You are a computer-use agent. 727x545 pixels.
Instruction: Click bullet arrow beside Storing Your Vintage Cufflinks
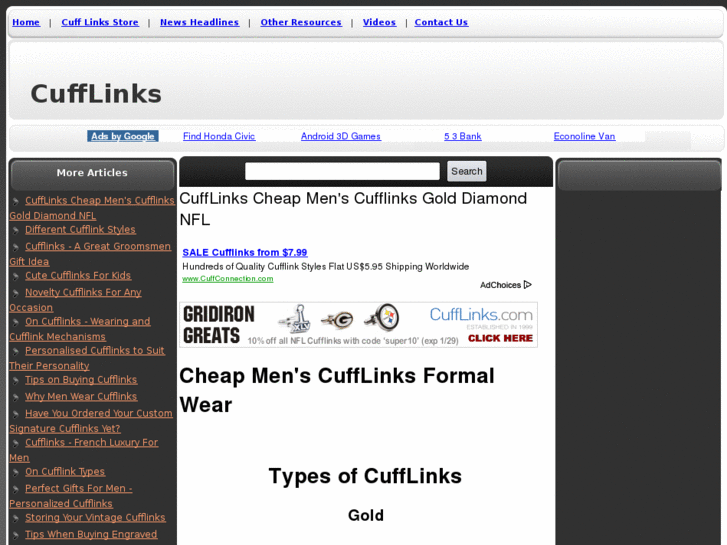(x=16, y=519)
